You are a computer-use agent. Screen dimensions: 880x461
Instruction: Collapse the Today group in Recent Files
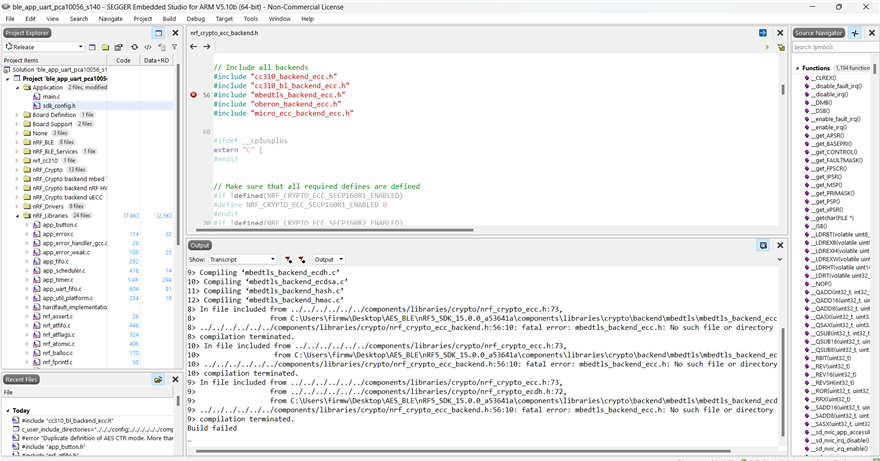pyautogui.click(x=8, y=410)
